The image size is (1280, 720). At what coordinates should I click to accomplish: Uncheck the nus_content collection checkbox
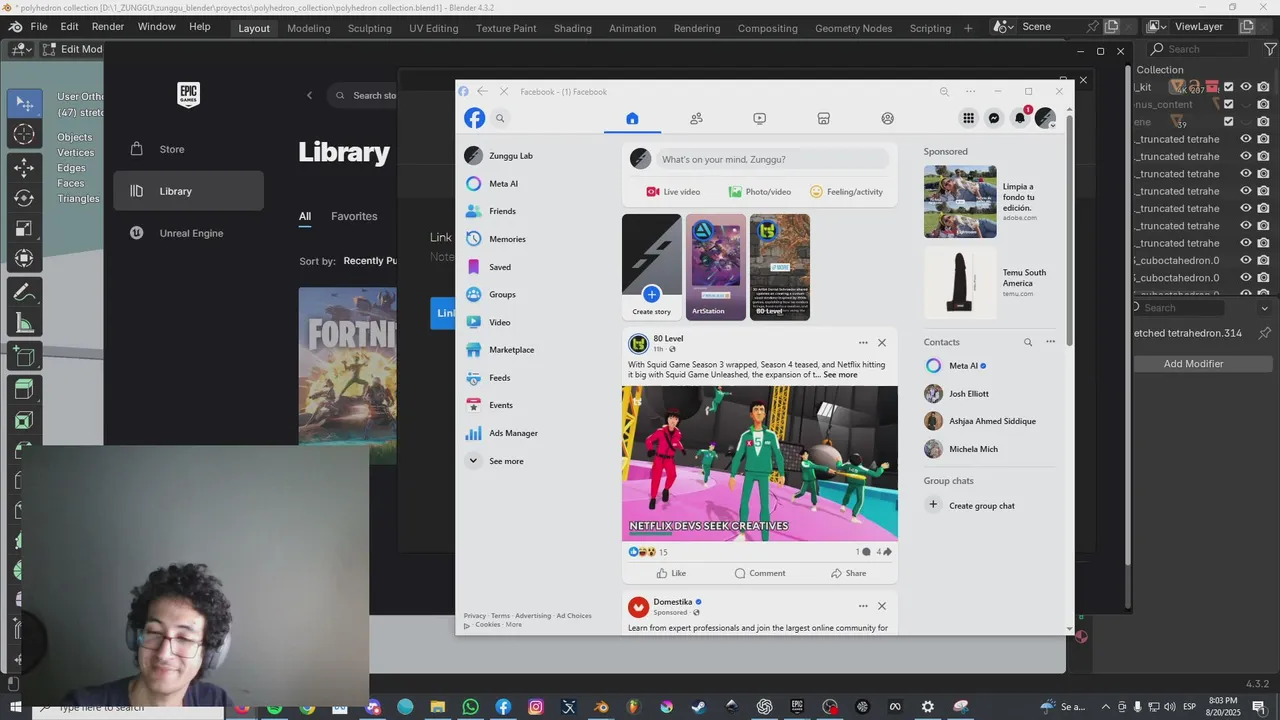click(x=1229, y=104)
